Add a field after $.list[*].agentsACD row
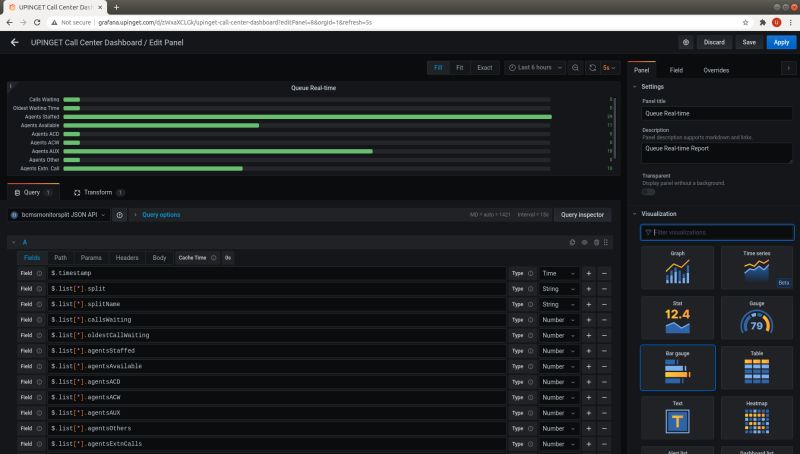Image resolution: width=800 pixels, height=454 pixels. point(588,382)
